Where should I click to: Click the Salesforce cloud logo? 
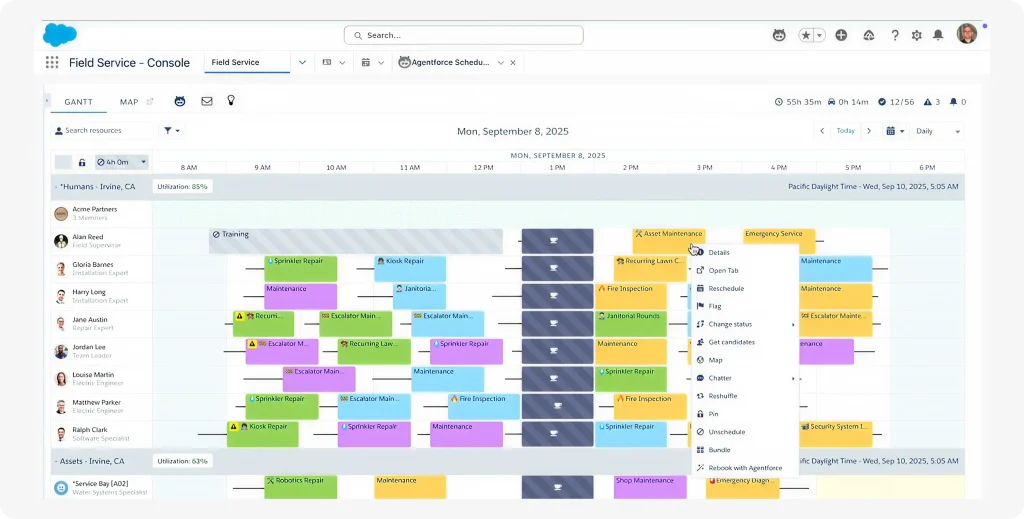click(59, 35)
